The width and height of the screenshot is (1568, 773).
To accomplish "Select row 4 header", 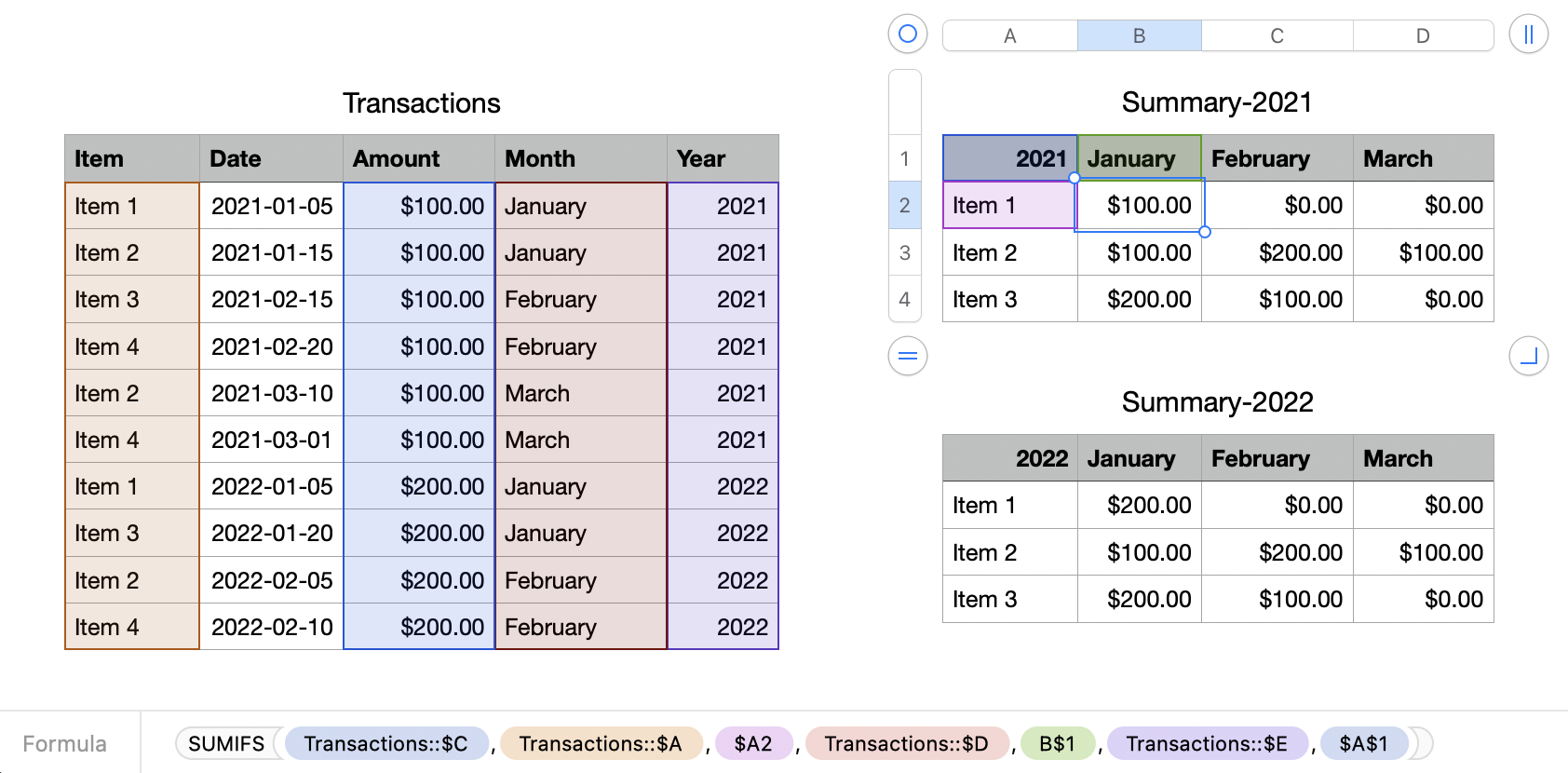I will pos(904,299).
